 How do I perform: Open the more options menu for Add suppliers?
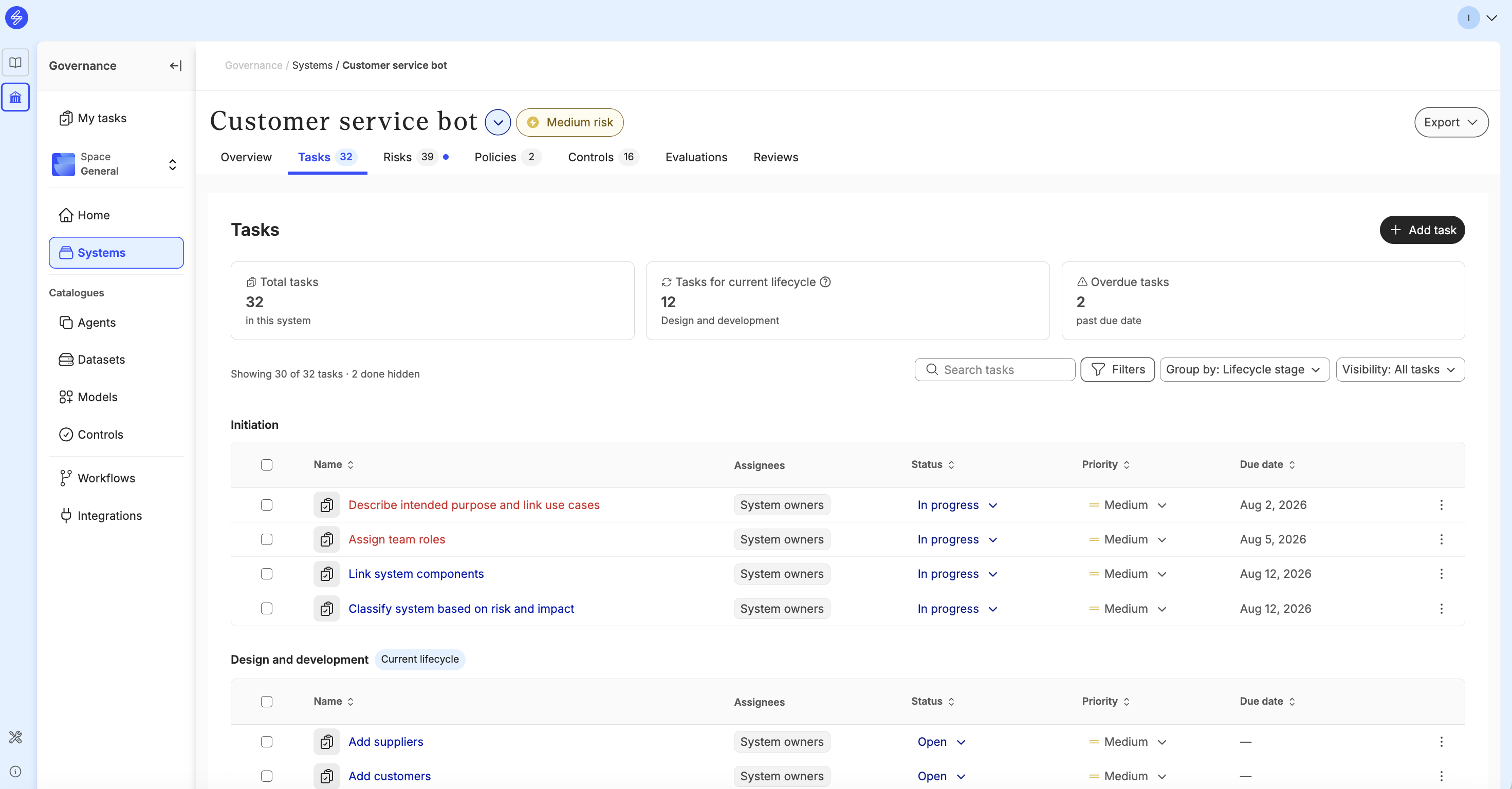click(1442, 742)
